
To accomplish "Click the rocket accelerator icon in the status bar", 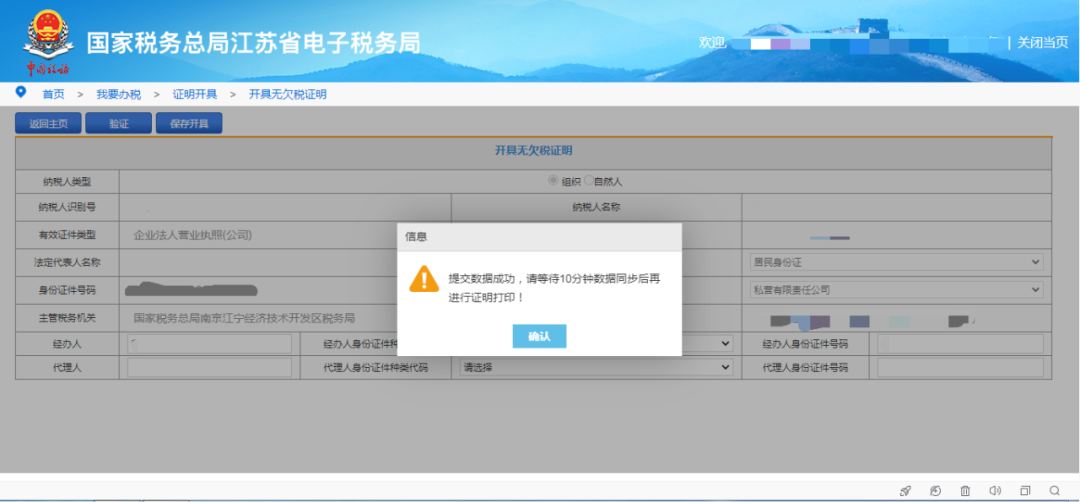I will [x=905, y=491].
